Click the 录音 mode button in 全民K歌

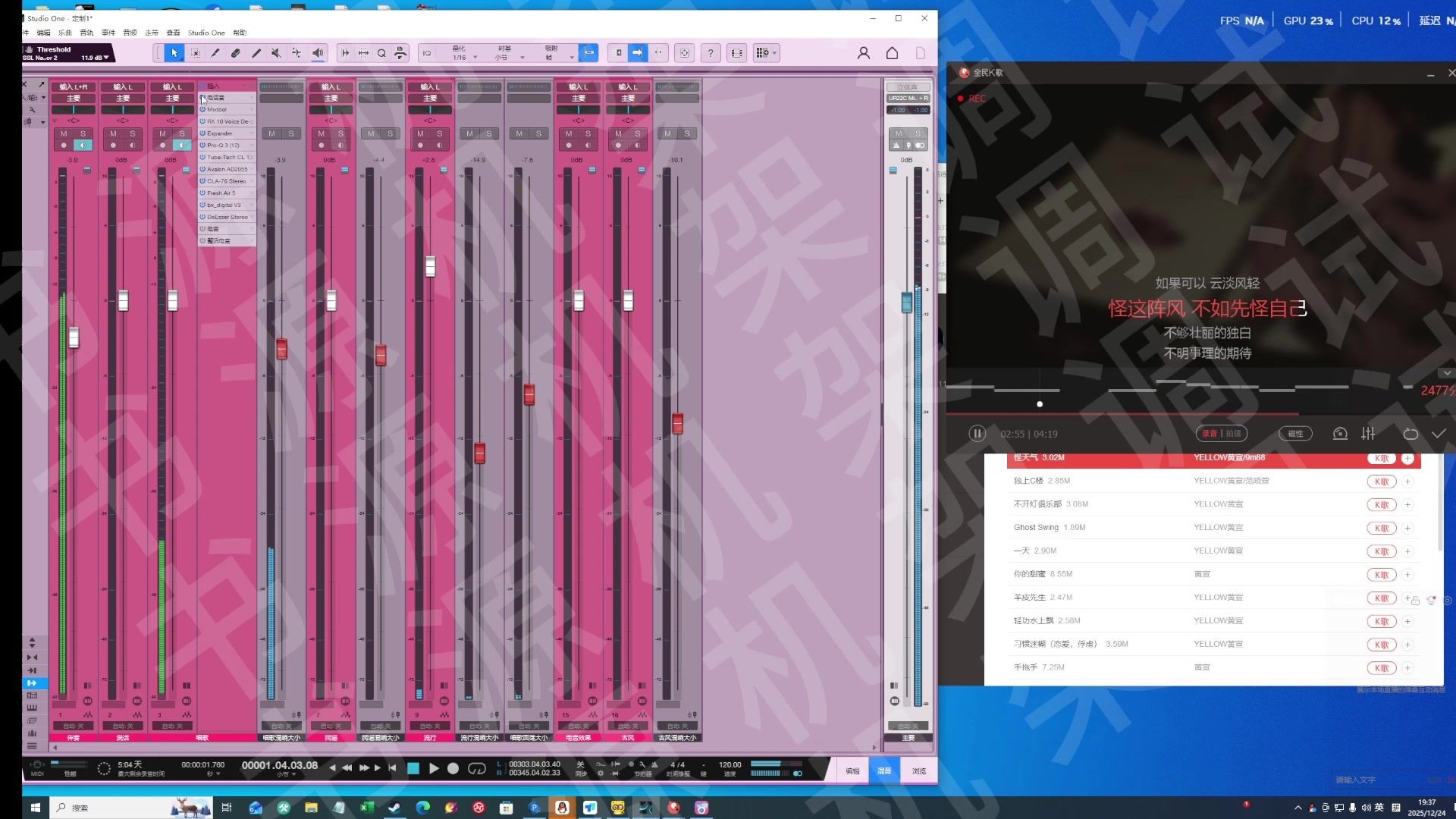pos(1210,434)
